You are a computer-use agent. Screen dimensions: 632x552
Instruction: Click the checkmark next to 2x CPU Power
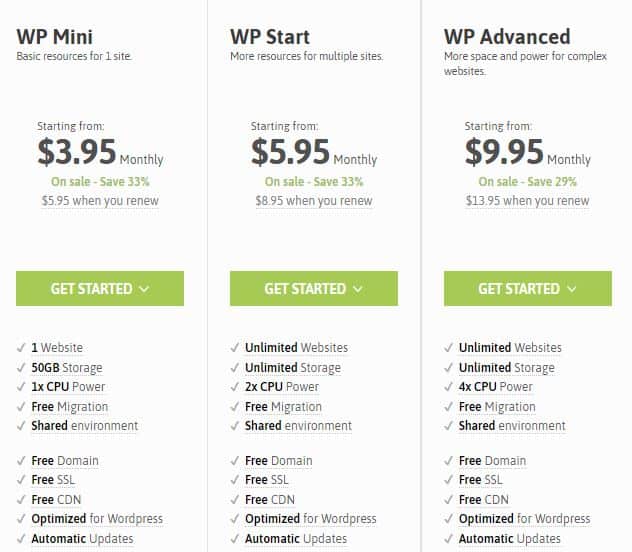pos(235,387)
